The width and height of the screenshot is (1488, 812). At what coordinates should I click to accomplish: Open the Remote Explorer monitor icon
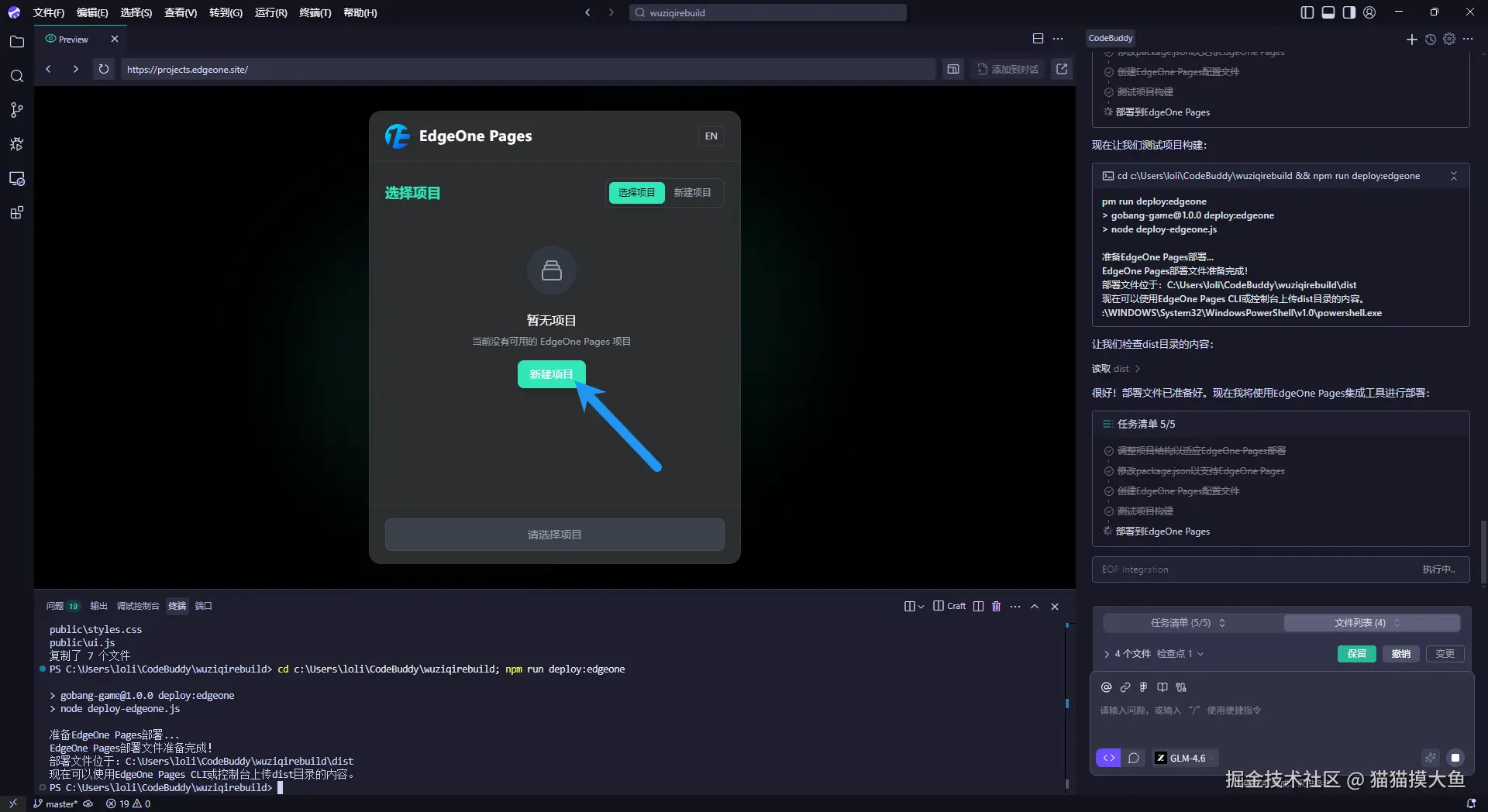click(x=16, y=178)
